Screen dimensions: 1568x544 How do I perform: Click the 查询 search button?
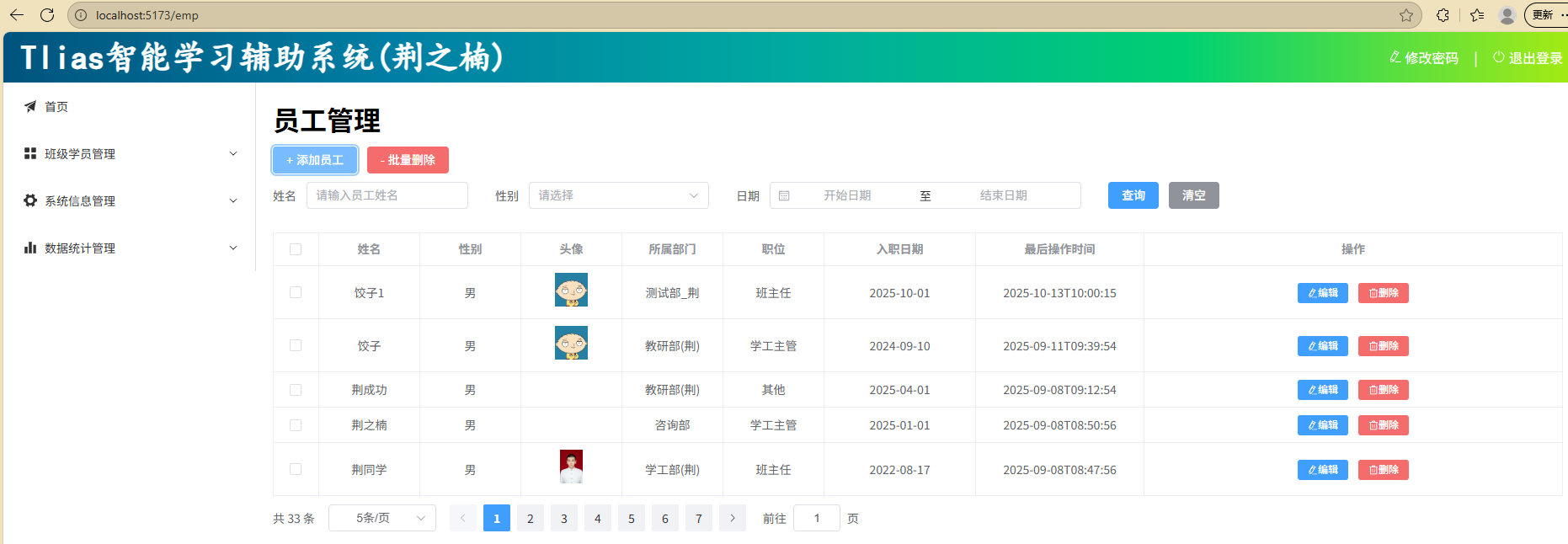click(1133, 195)
